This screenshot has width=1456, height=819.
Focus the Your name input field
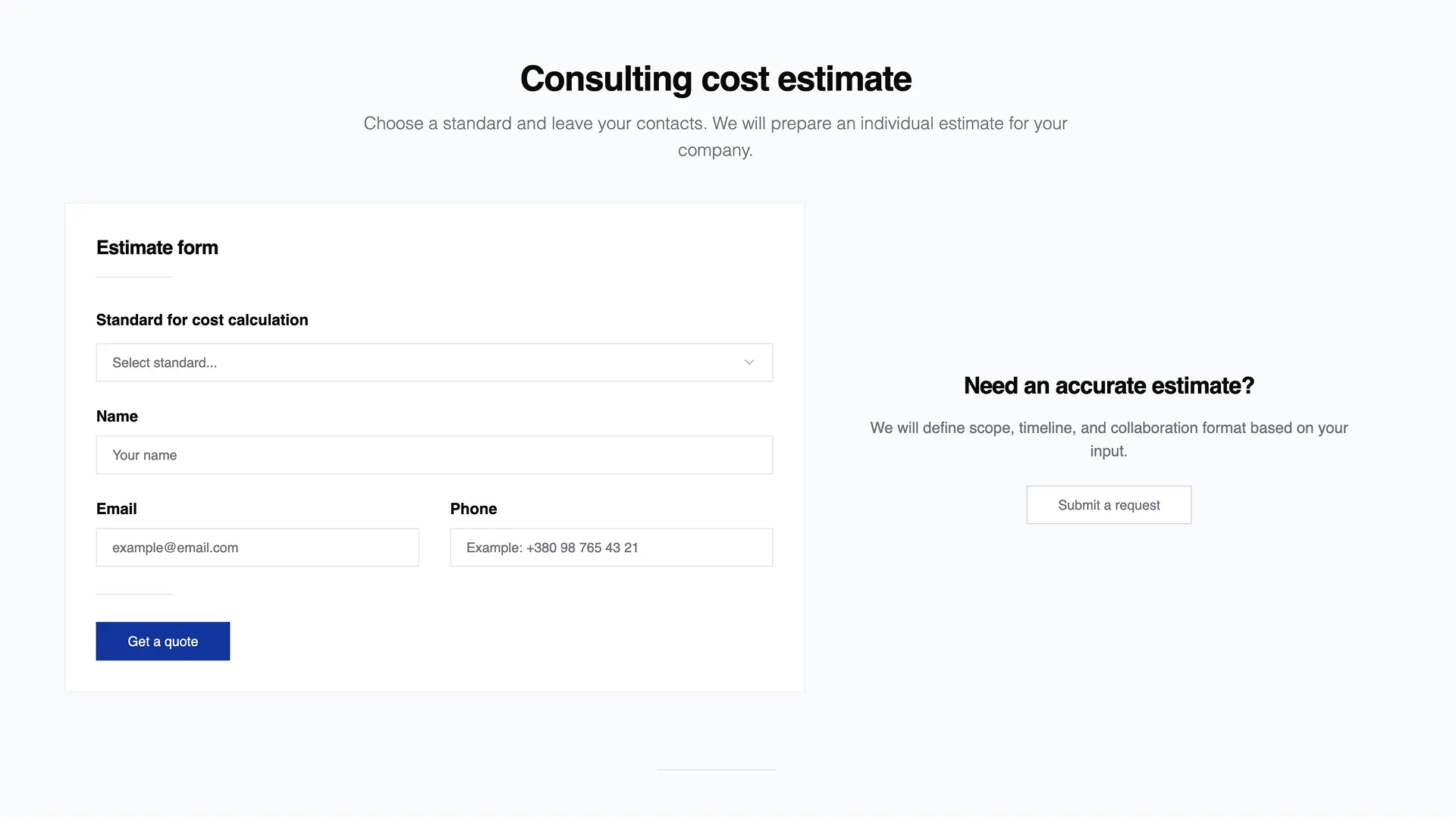point(434,455)
